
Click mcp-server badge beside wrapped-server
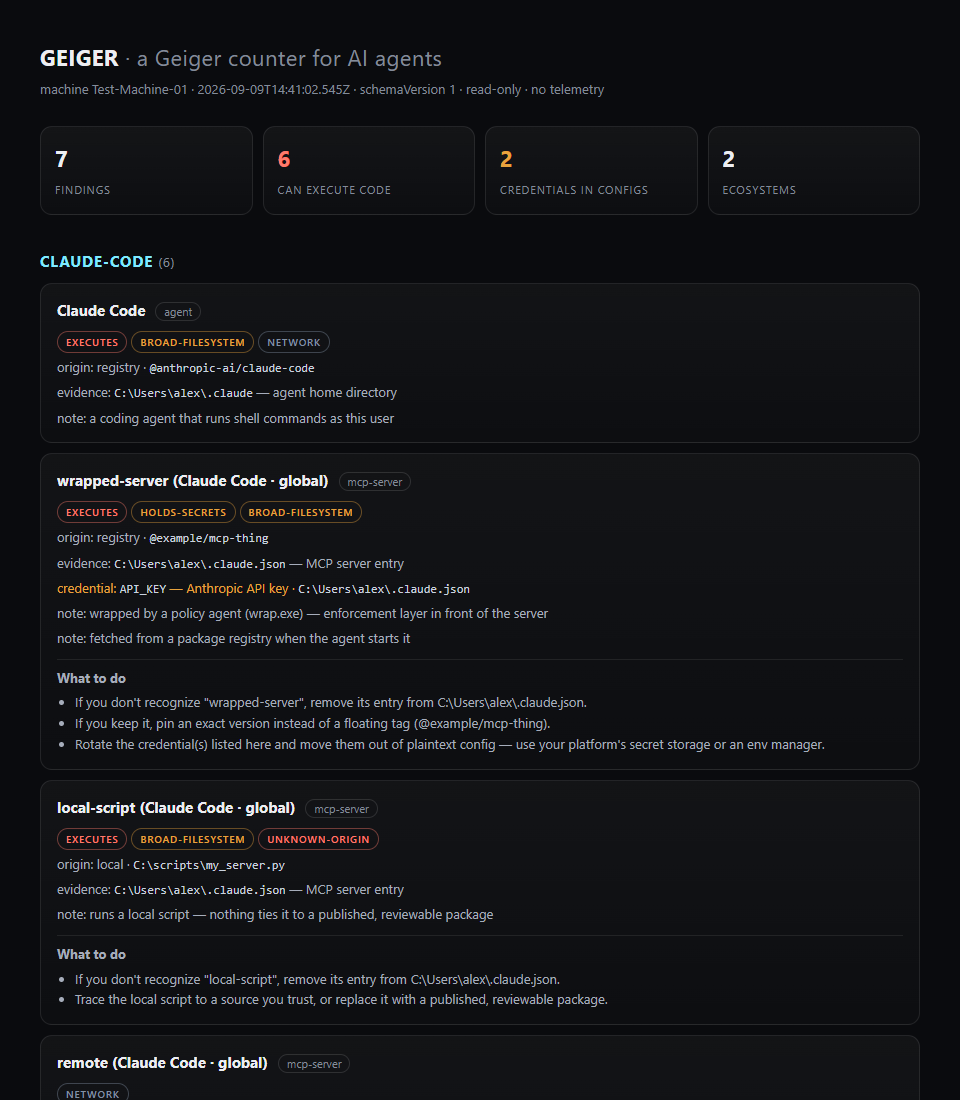click(x=375, y=482)
